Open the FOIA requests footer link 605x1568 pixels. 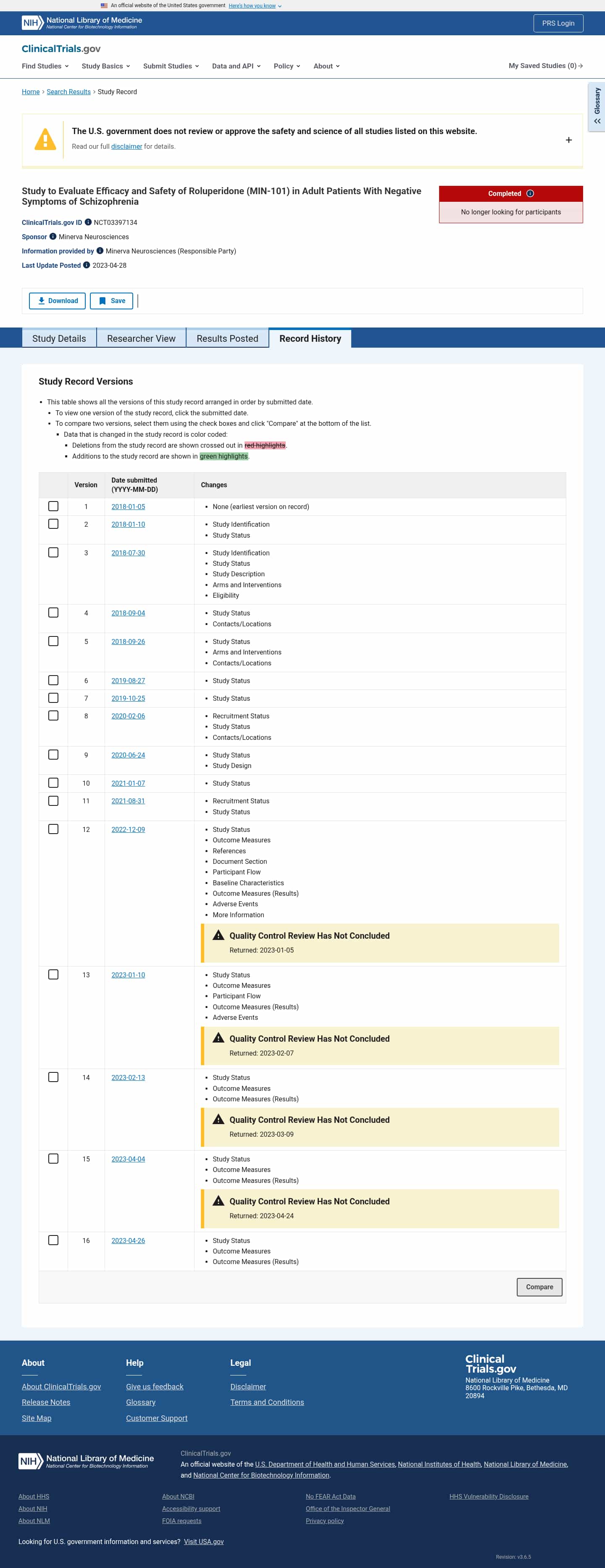pyautogui.click(x=181, y=1520)
